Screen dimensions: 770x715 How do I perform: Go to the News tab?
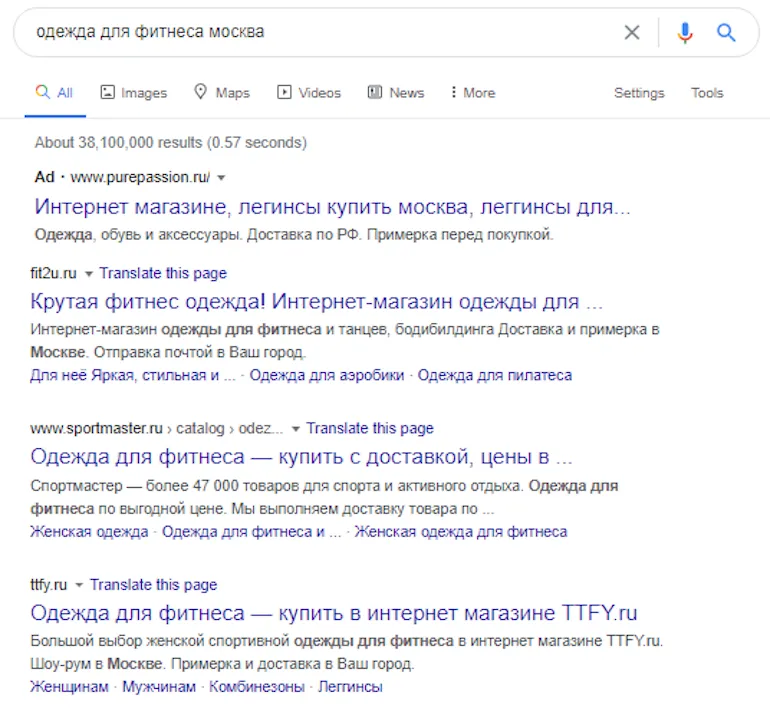tap(396, 93)
